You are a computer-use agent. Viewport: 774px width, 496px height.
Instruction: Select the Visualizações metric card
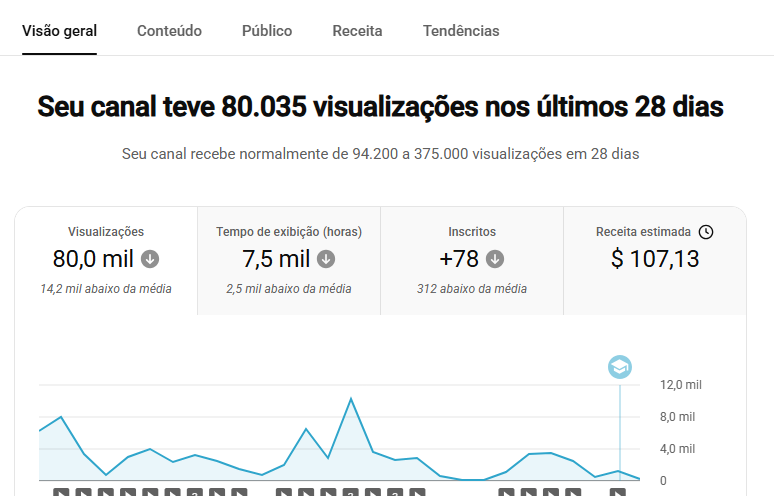pyautogui.click(x=106, y=261)
